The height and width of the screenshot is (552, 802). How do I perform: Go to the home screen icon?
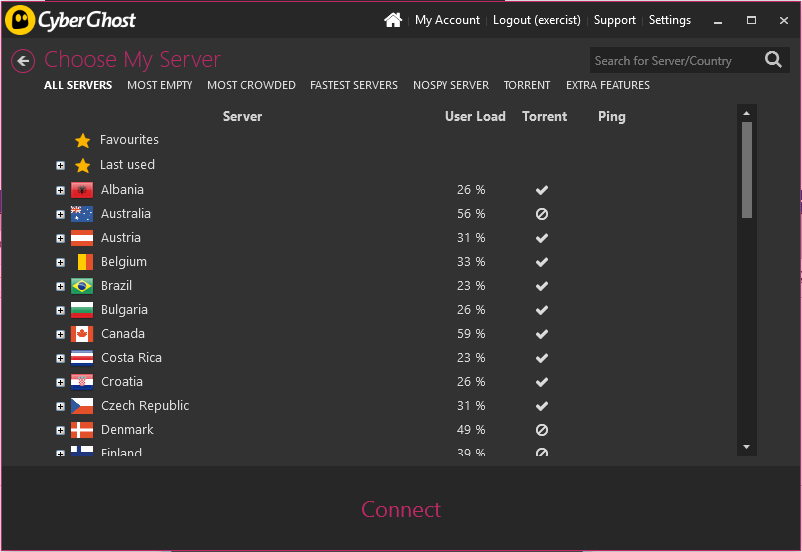click(393, 20)
